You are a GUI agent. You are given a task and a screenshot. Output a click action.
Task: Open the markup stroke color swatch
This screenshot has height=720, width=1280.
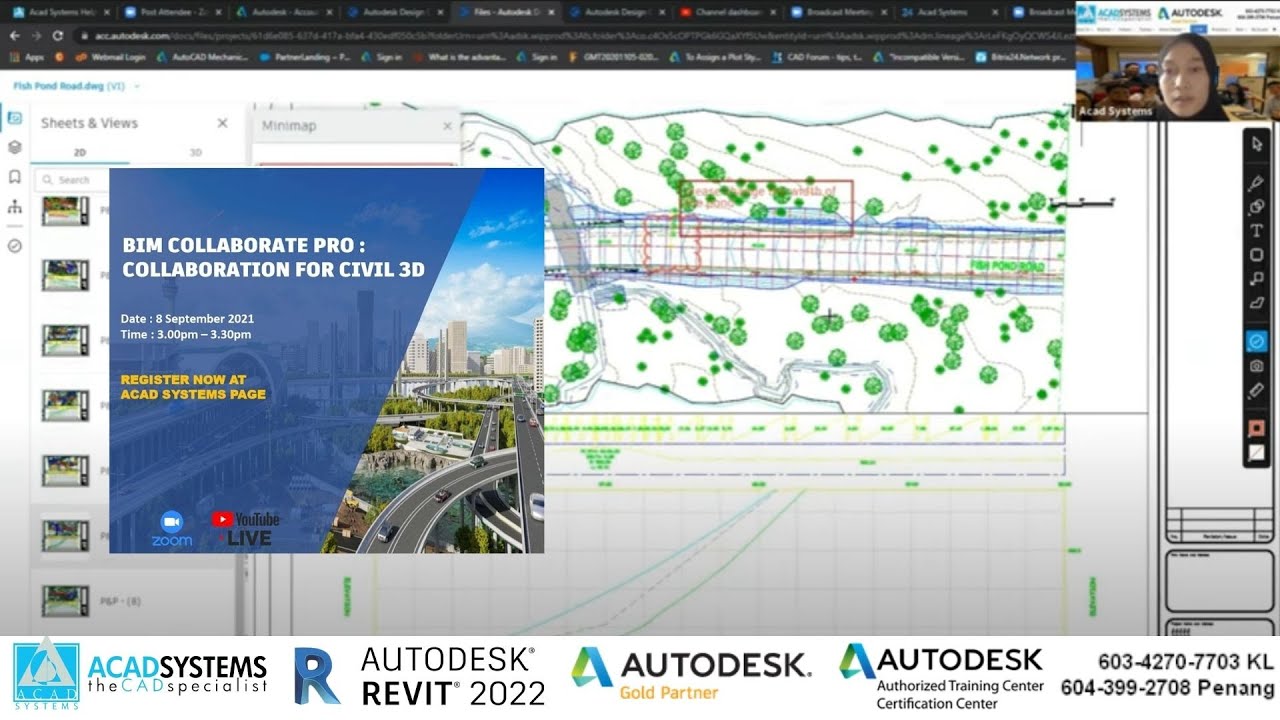(x=1257, y=428)
